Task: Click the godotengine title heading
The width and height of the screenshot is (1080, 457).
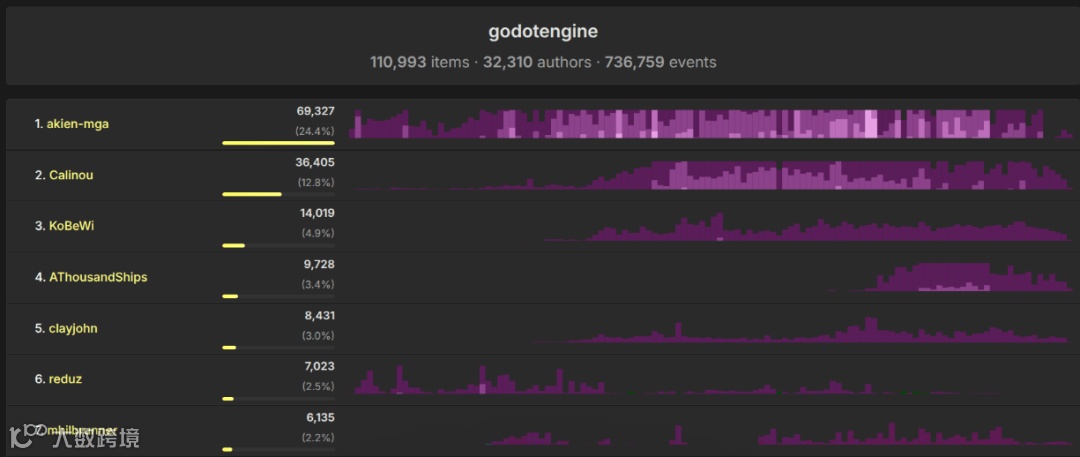Action: (543, 32)
